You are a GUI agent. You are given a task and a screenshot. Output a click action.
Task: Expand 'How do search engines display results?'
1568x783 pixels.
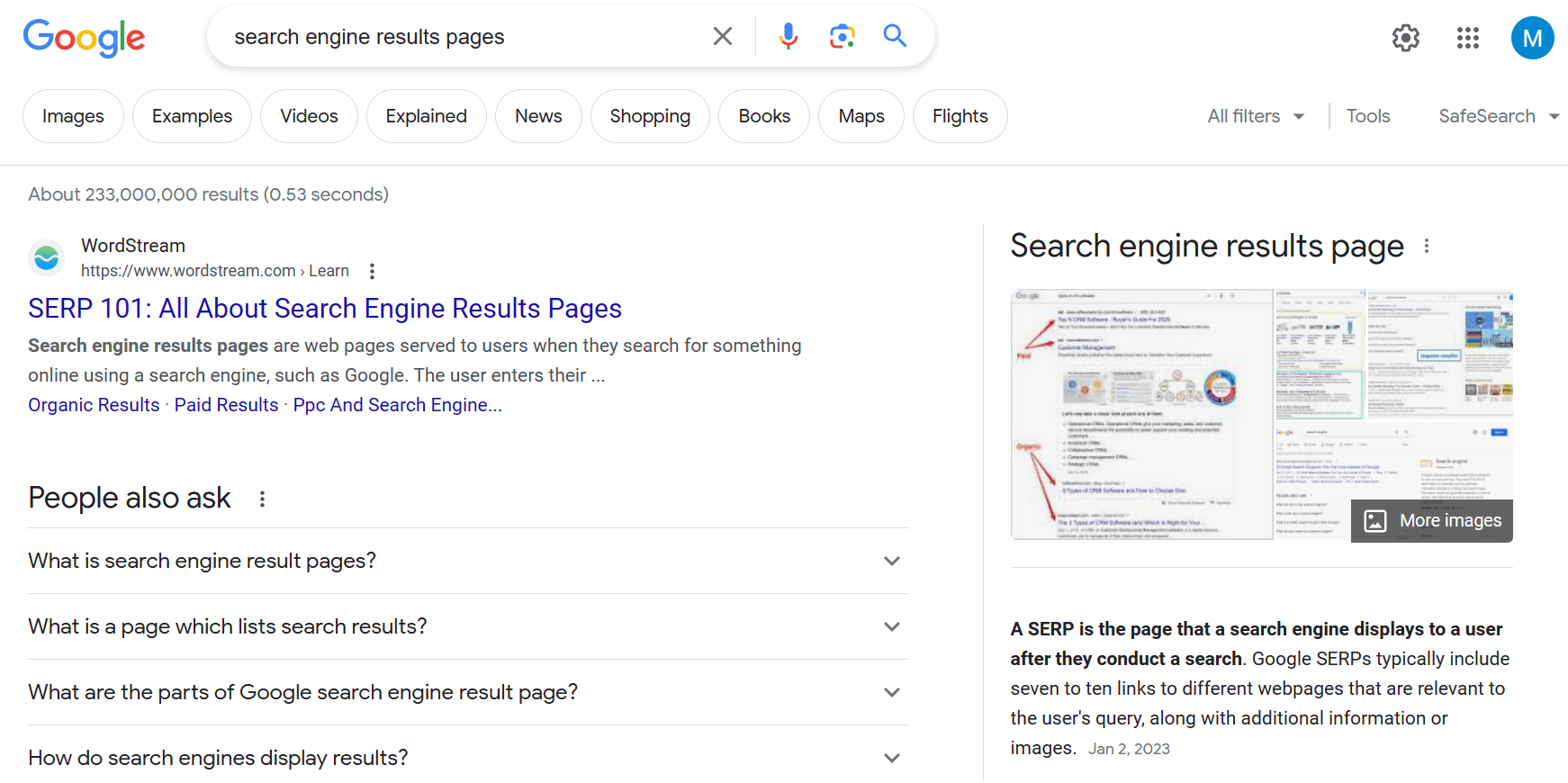click(x=468, y=758)
